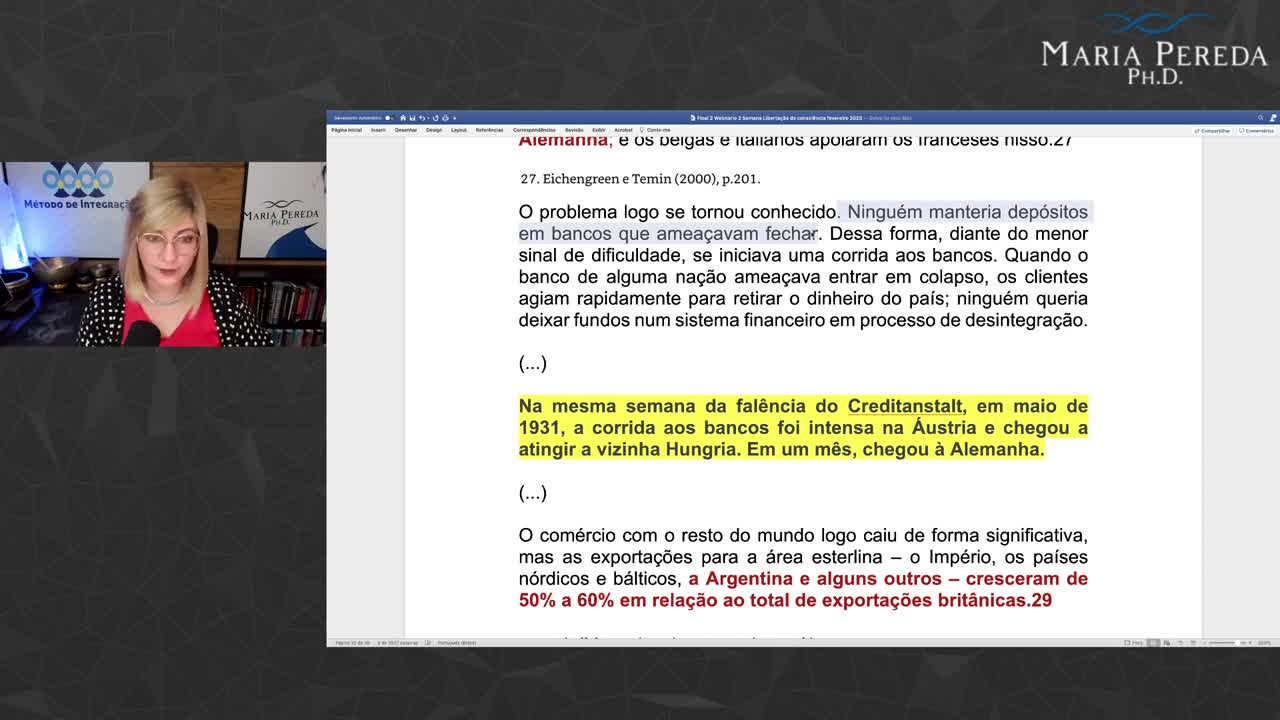Open the Layout ribbon tab
This screenshot has height=720, width=1280.
459,130
